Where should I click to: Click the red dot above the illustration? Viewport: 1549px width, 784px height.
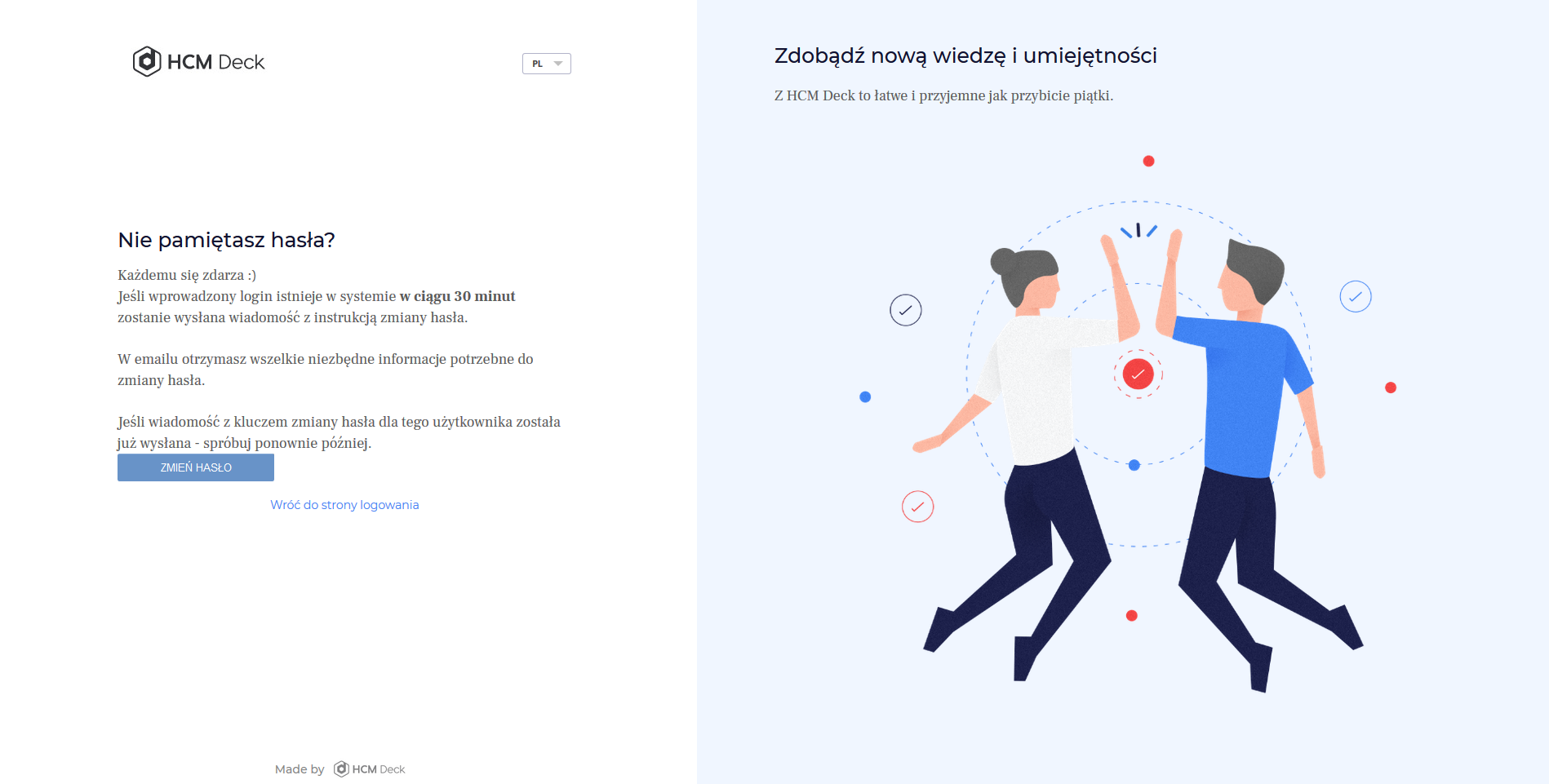(x=1148, y=162)
